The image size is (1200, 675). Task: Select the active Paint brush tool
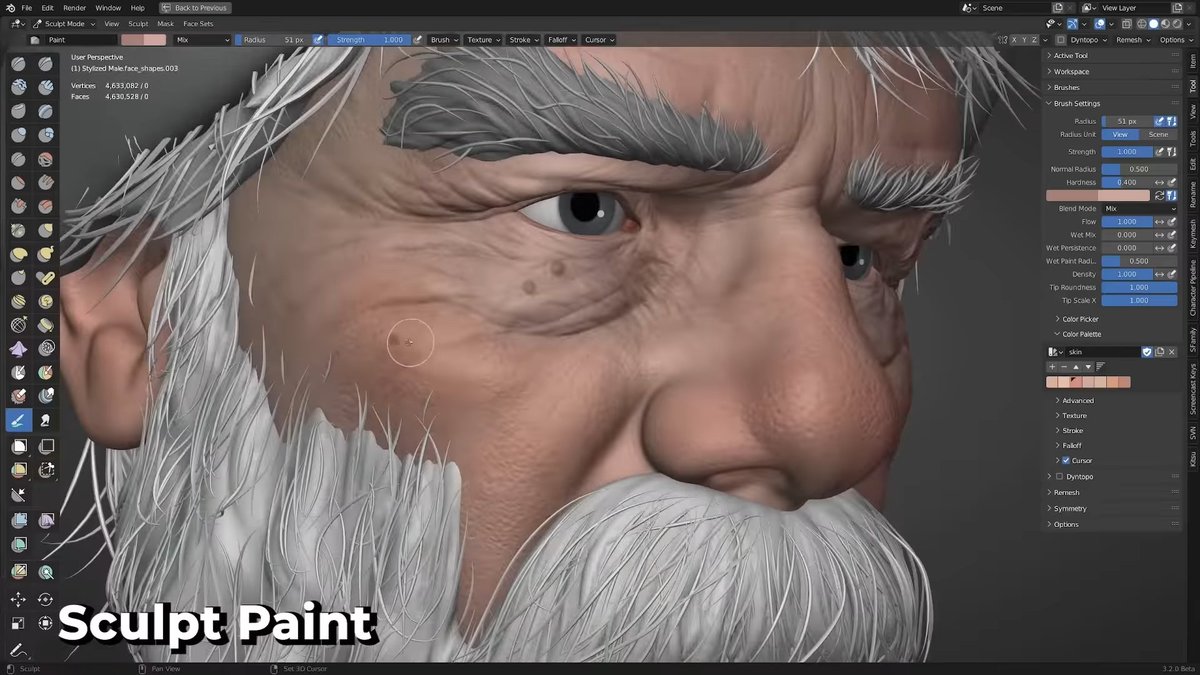19,421
